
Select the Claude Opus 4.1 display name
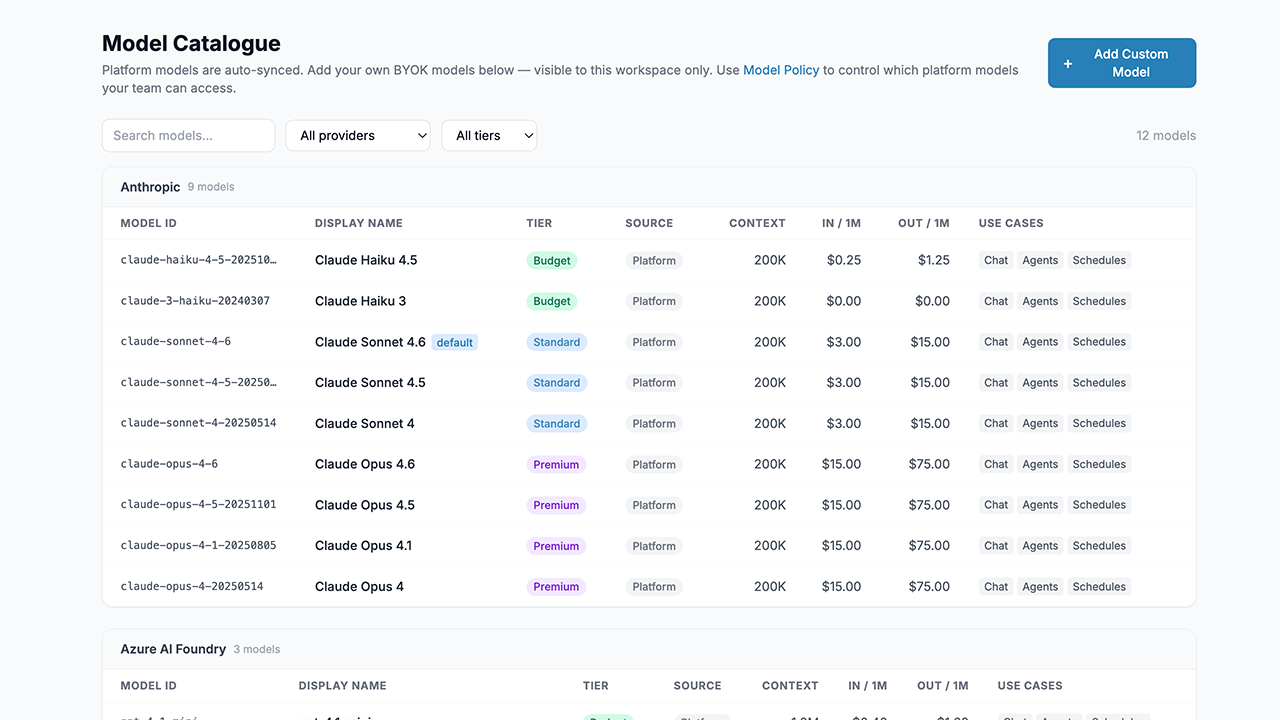click(x=363, y=546)
